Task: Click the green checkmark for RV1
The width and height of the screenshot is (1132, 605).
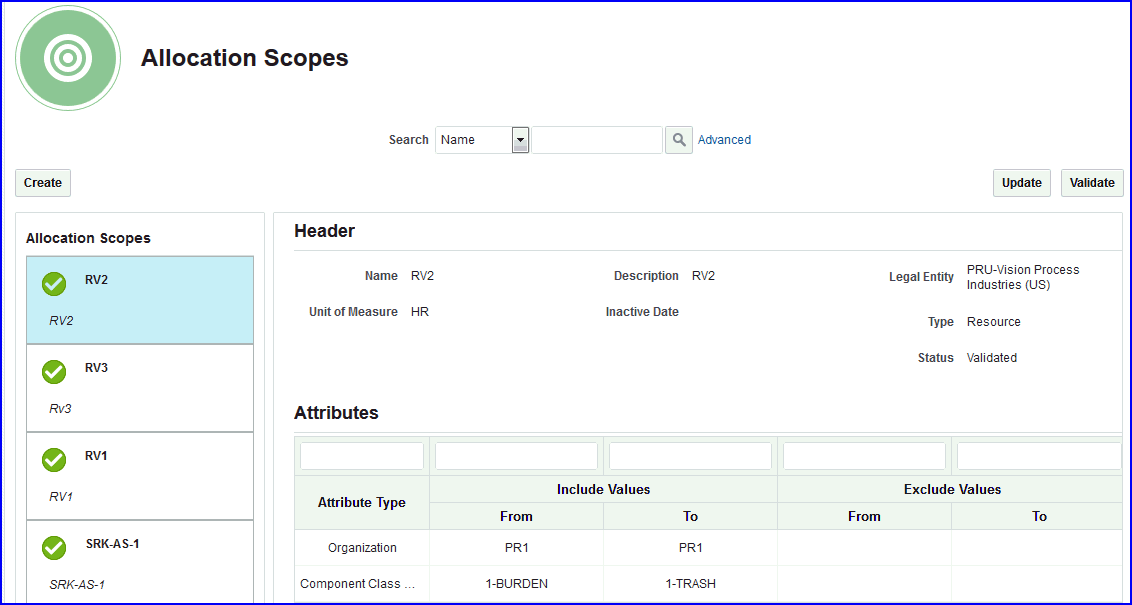Action: 54,460
